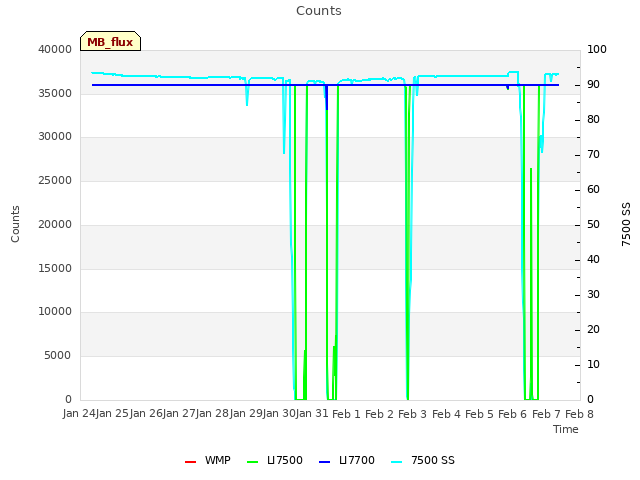Click the Jan 30 date tick label
Screen dimensions: 640x480
[279, 414]
